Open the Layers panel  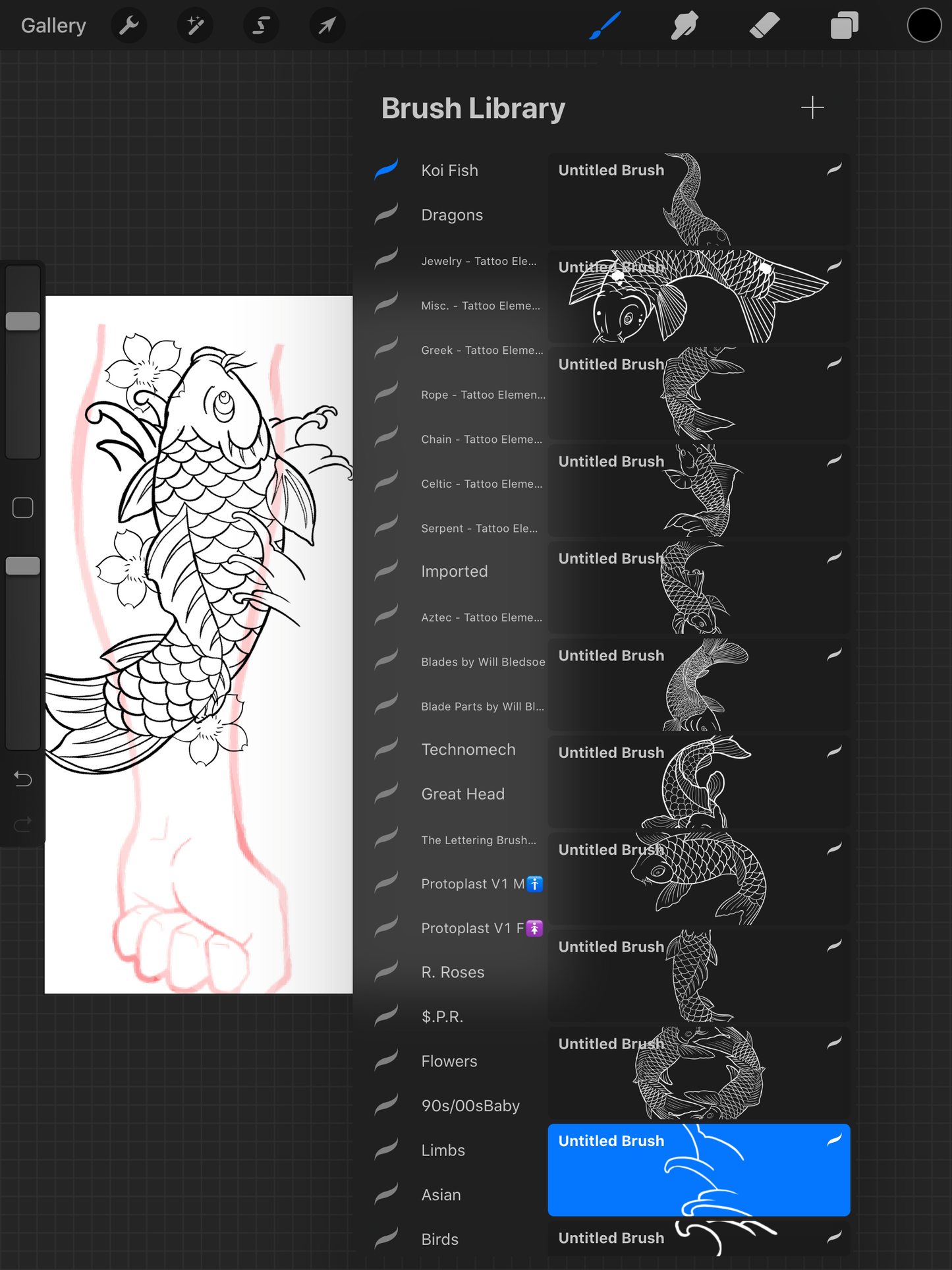[844, 26]
